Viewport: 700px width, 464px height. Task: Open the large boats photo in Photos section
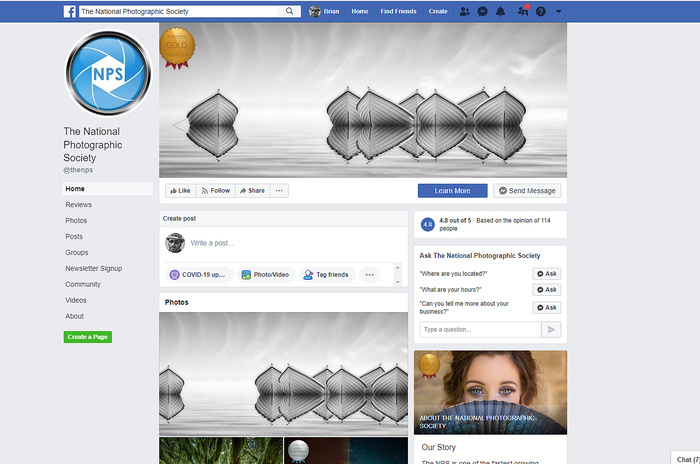pos(283,374)
